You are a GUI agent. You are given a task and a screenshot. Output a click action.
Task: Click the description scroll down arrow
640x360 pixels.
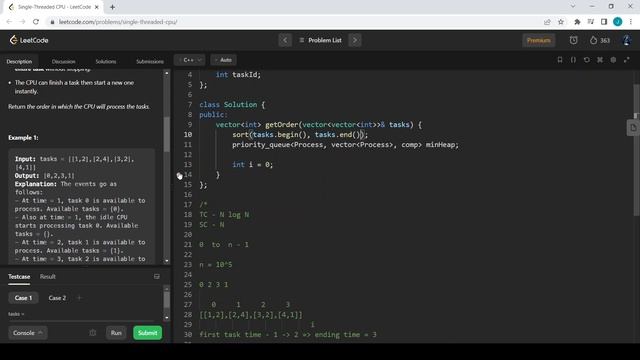click(x=167, y=261)
